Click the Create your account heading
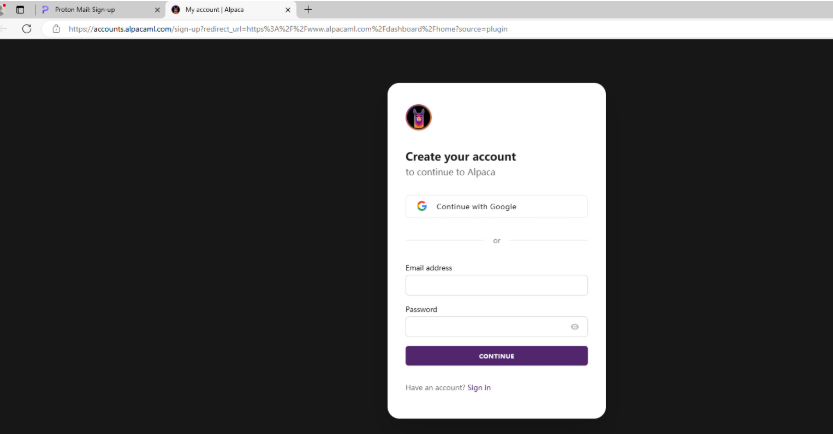This screenshot has width=833, height=434. pos(460,157)
